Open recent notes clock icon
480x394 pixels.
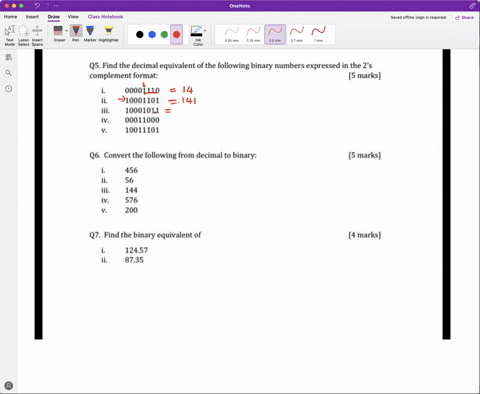[9, 89]
